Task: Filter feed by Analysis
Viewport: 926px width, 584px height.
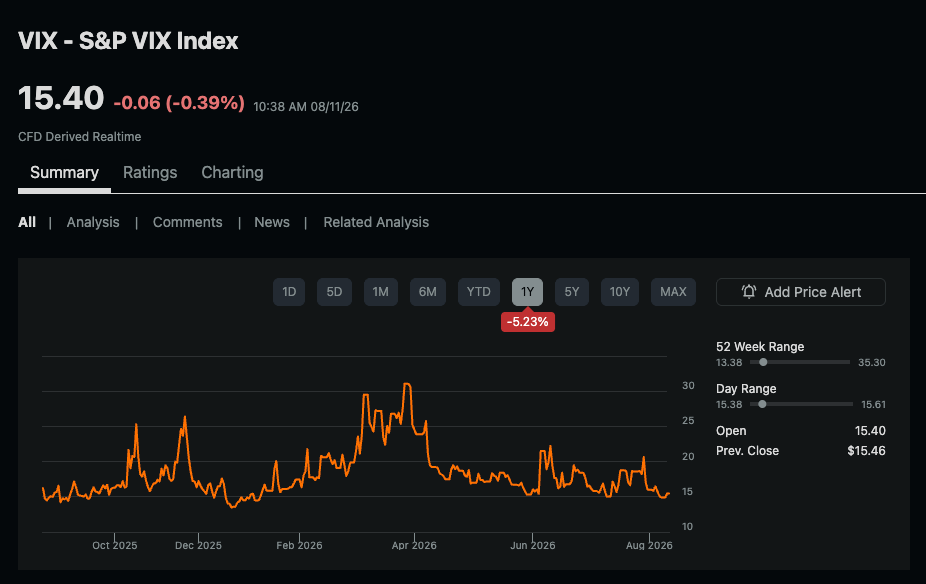Action: tap(93, 222)
